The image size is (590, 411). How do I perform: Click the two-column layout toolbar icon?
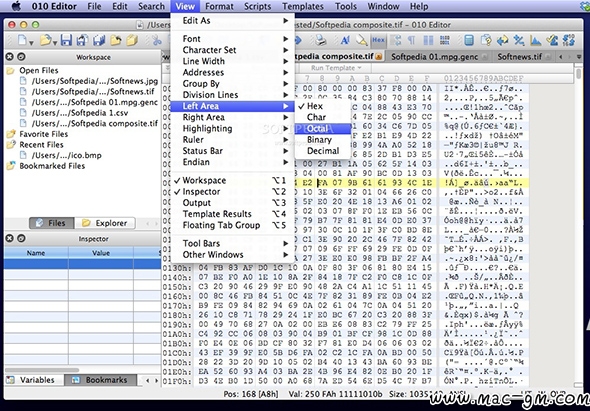(428, 40)
